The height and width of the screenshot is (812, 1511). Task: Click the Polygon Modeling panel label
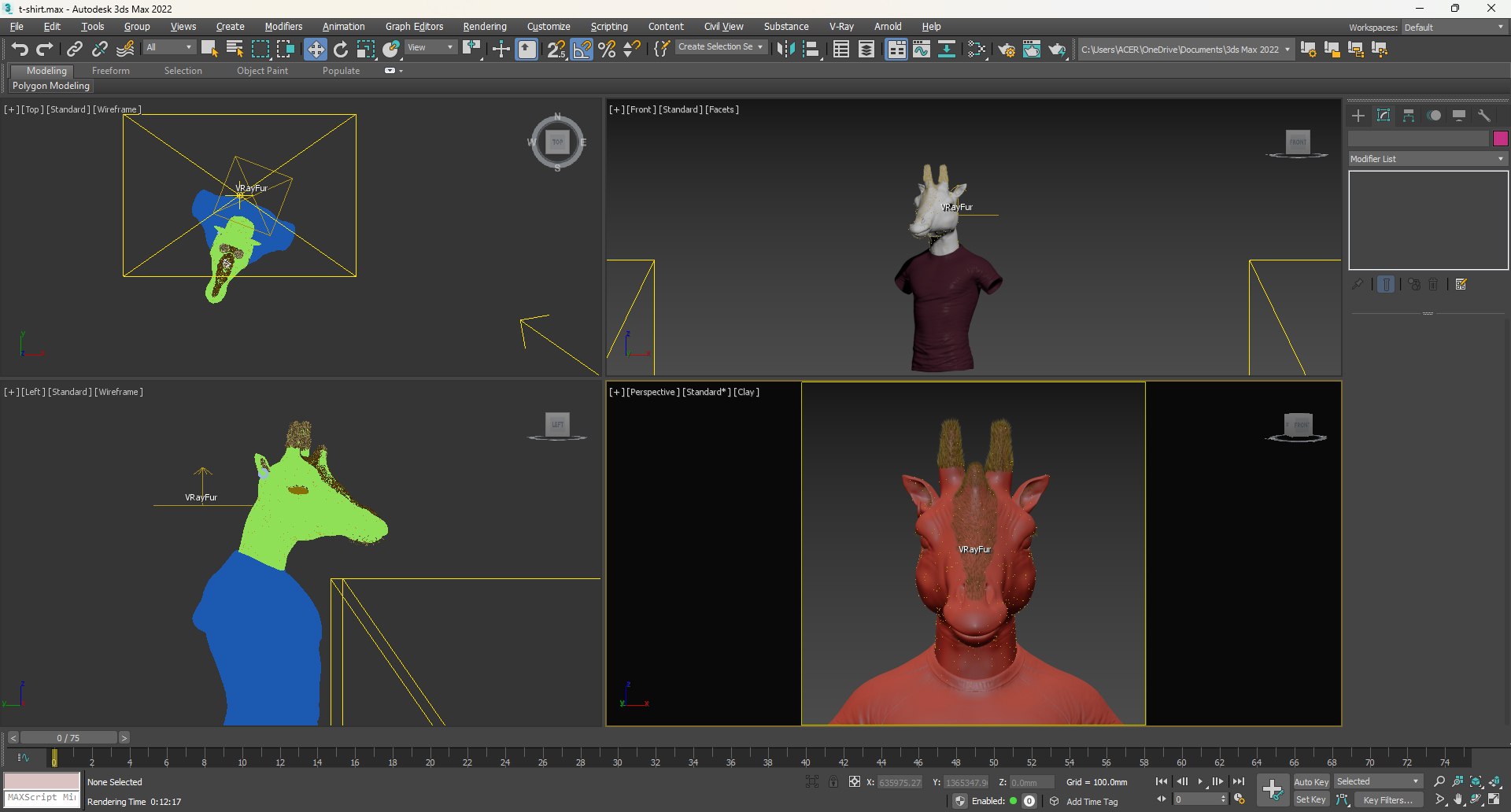51,86
